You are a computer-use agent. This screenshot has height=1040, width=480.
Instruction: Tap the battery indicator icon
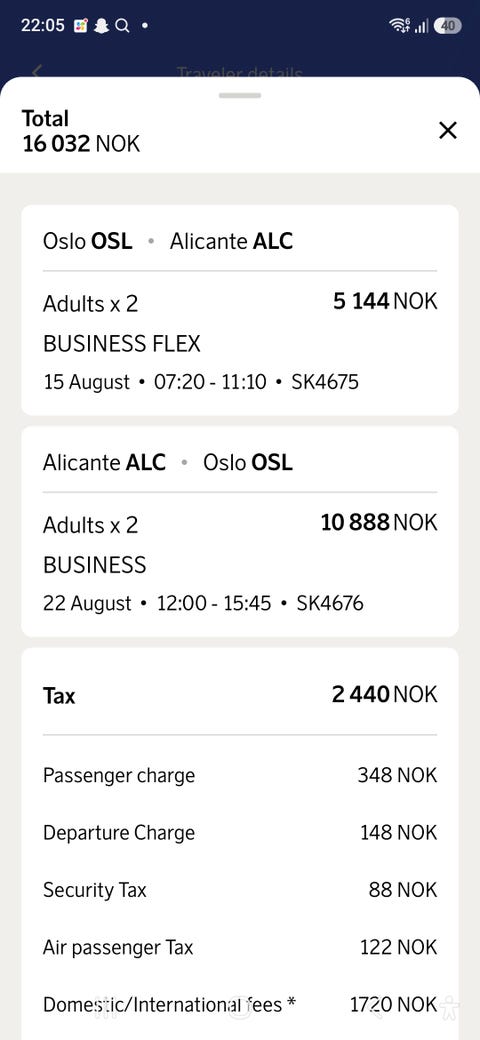pos(448,26)
